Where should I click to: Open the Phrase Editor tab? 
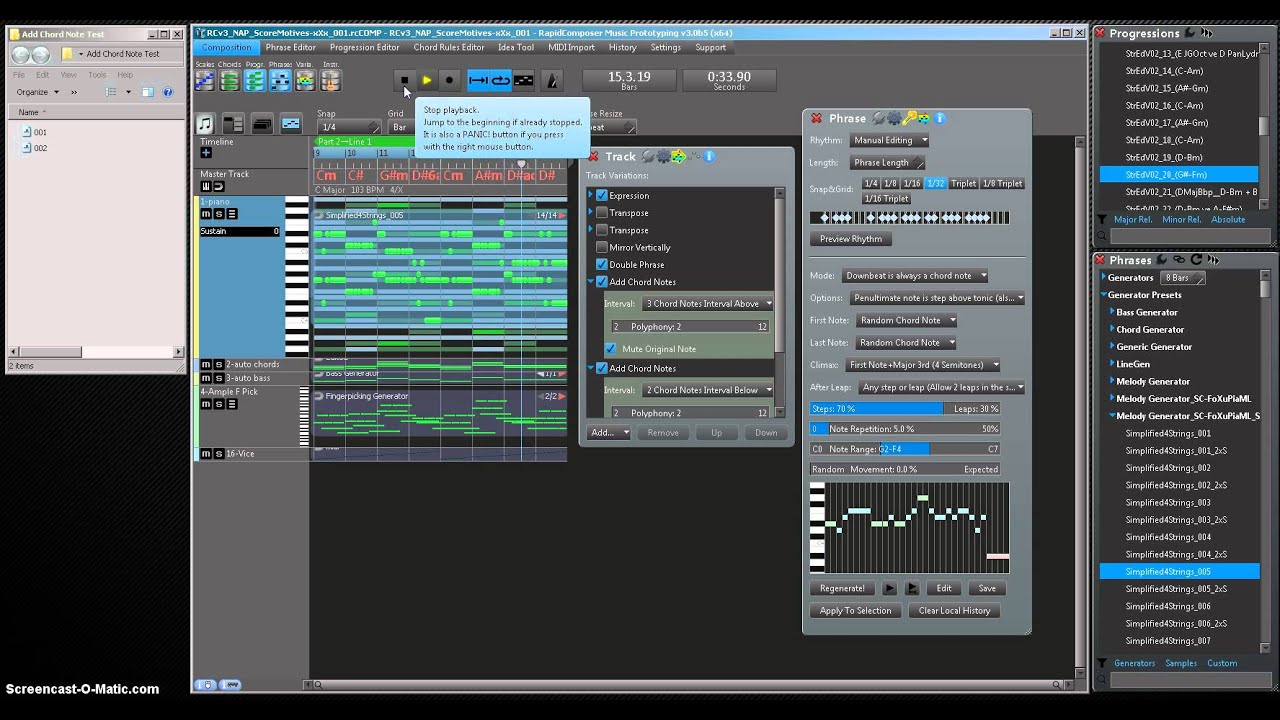pyautogui.click(x=290, y=47)
